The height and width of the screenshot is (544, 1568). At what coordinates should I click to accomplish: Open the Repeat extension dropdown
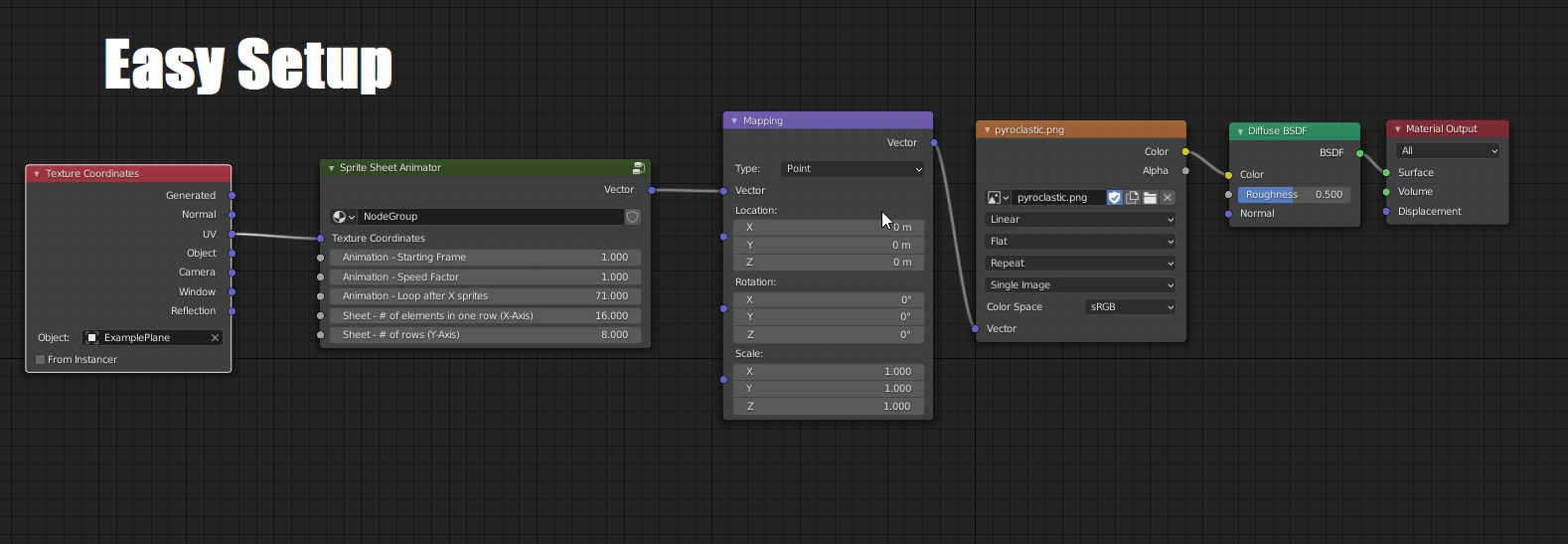tap(1081, 264)
